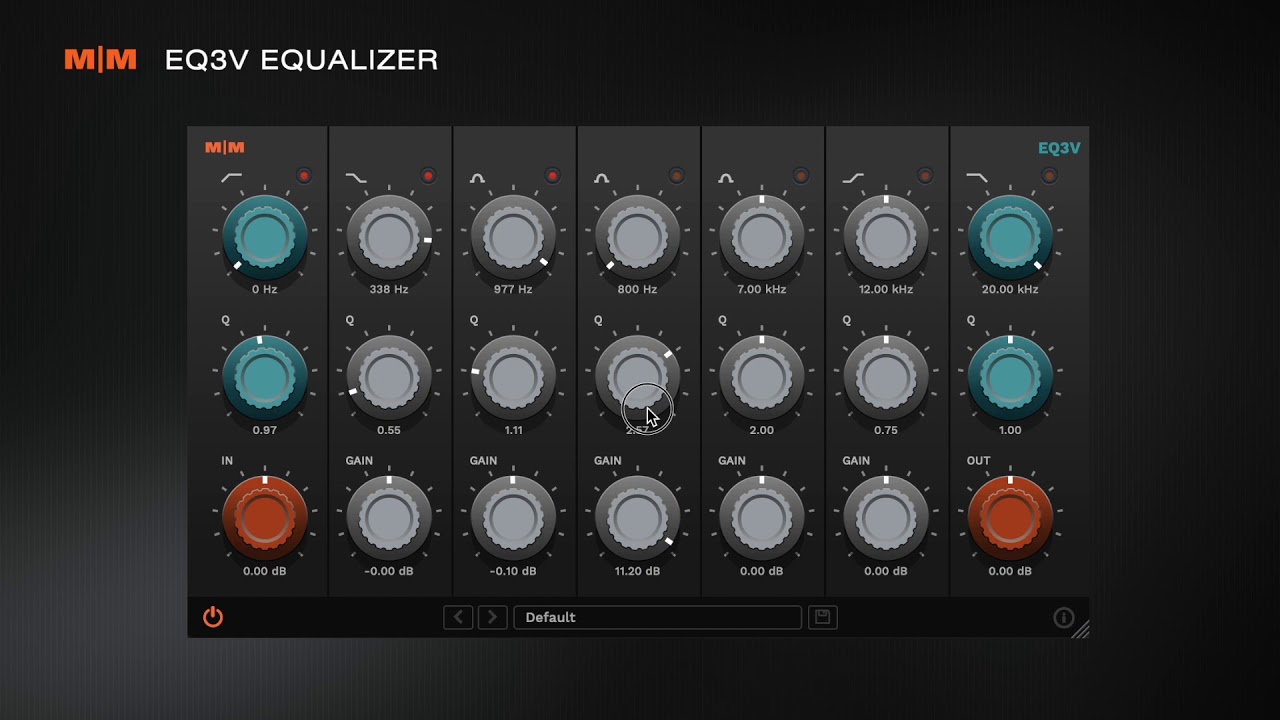Click the frequency knob reading 12.00 kHz
Viewport: 1280px width, 720px height.
coord(885,237)
